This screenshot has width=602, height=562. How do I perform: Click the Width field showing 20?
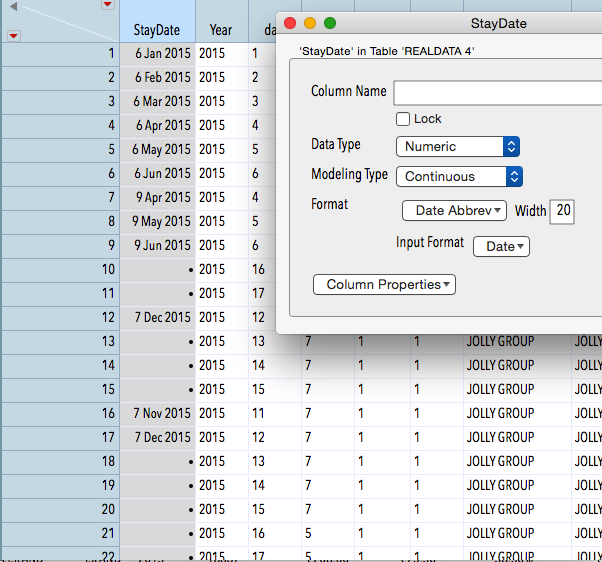pos(562,211)
